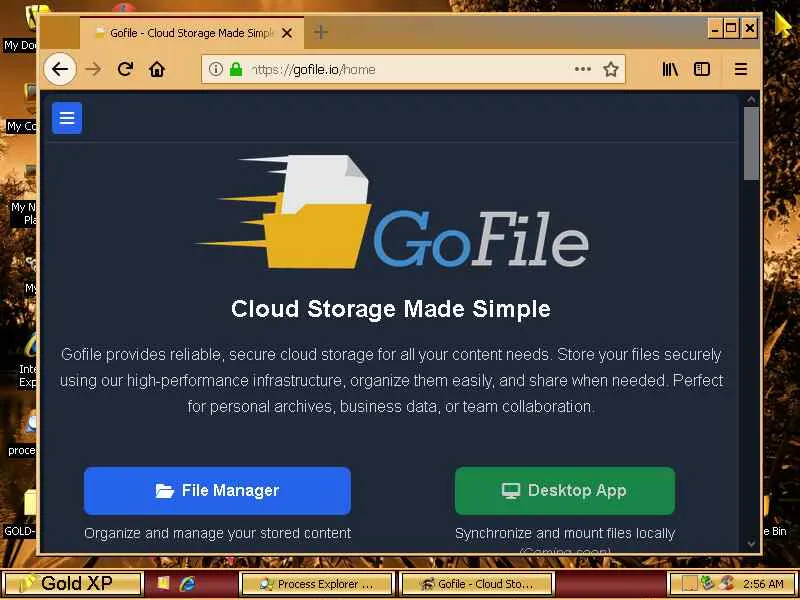Open the Library icon in toolbar
800x600 pixels.
click(x=670, y=69)
